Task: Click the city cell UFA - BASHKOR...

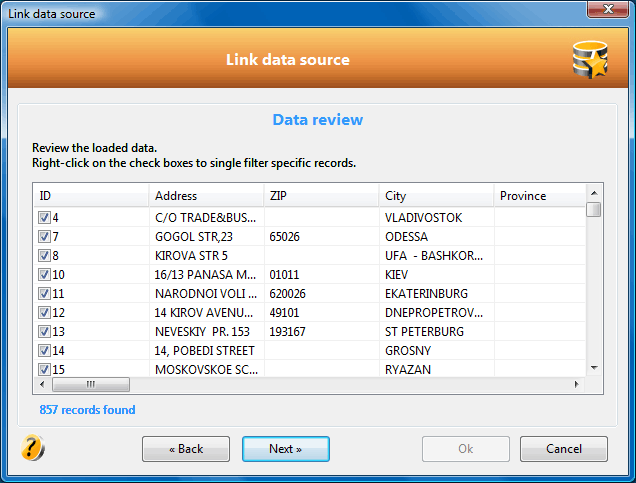Action: pyautogui.click(x=434, y=256)
